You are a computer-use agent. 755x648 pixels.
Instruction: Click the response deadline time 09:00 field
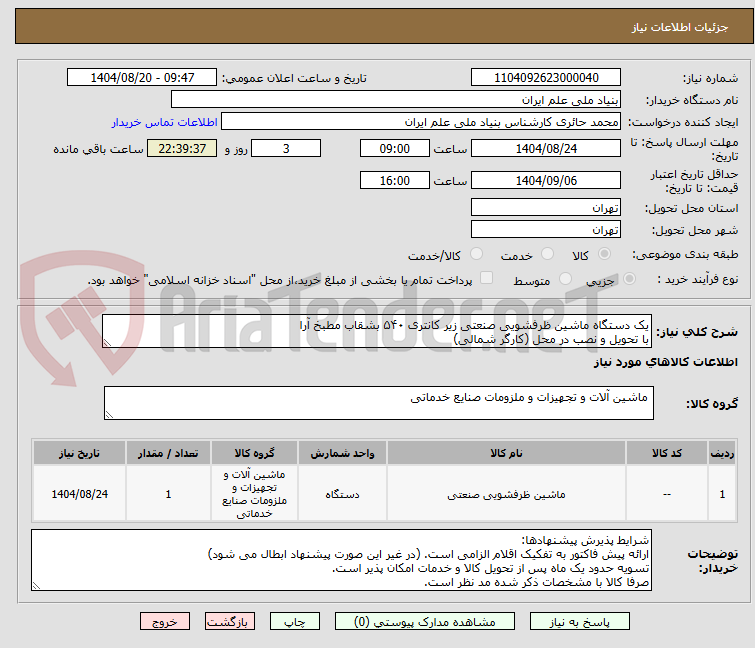[x=394, y=148]
